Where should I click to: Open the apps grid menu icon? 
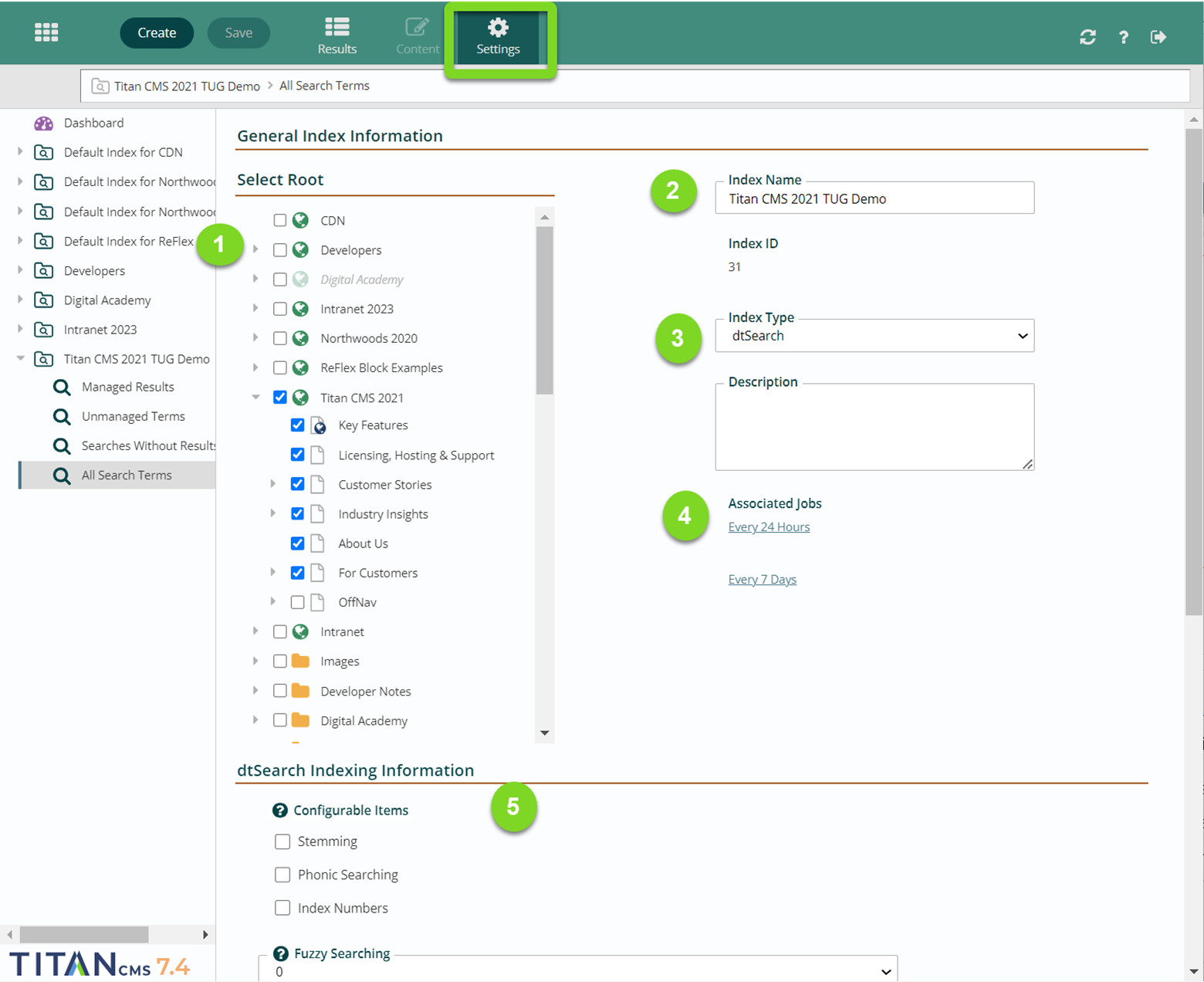pos(46,32)
